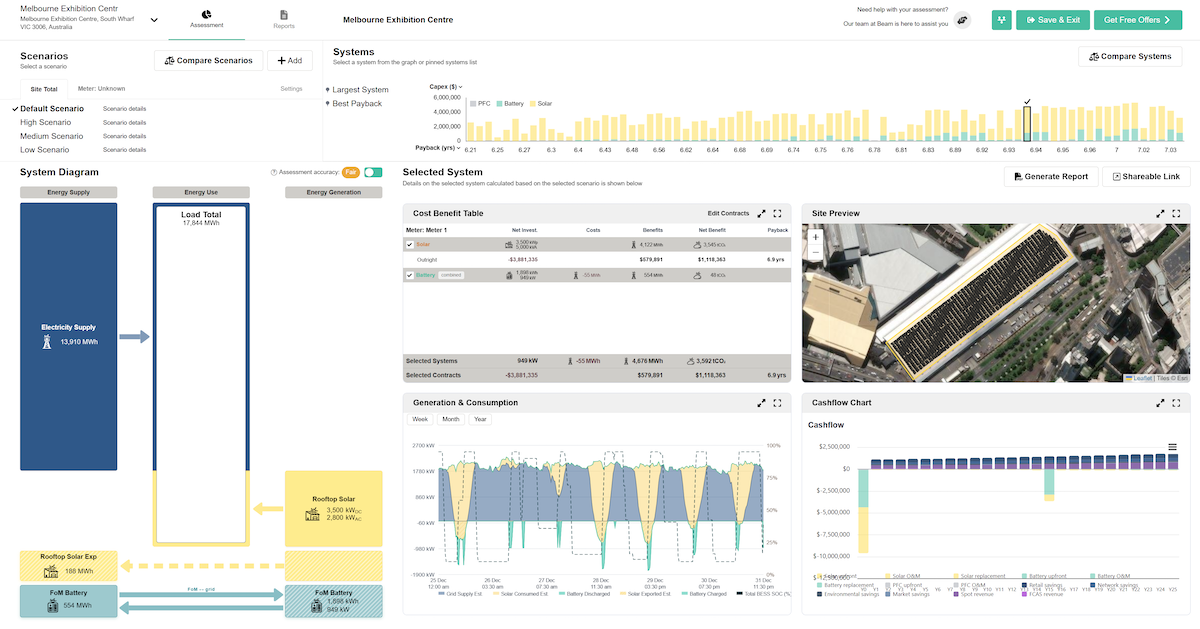Open Compare Scenarios

(208, 61)
